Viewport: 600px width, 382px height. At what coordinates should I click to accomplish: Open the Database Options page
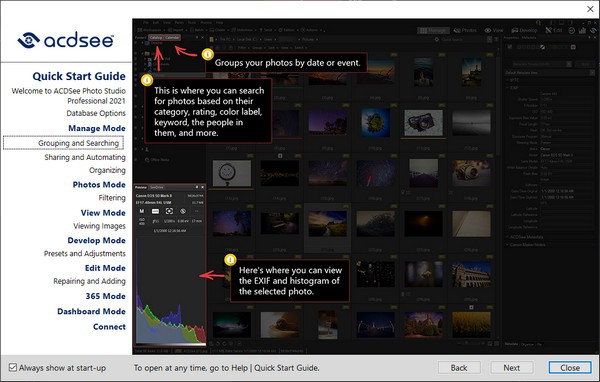click(96, 113)
